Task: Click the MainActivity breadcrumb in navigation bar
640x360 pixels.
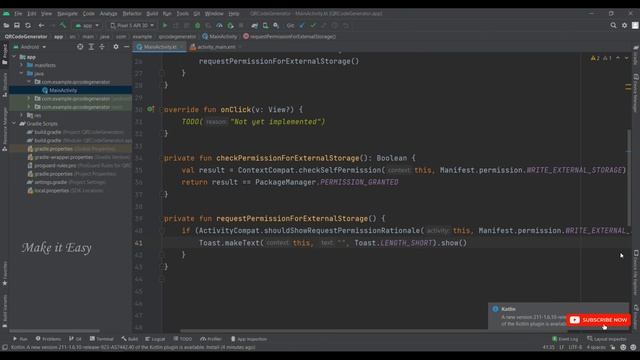Action: 220,36
